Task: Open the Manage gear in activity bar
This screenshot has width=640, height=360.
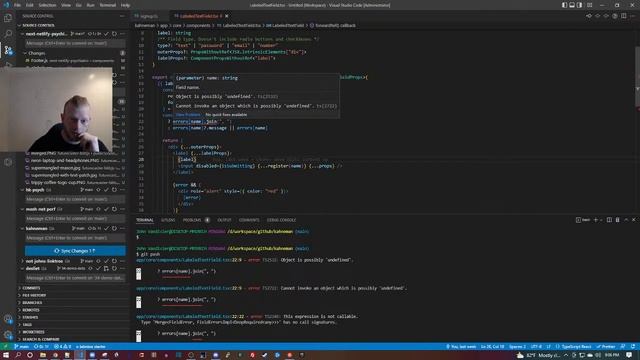Action: point(8,335)
